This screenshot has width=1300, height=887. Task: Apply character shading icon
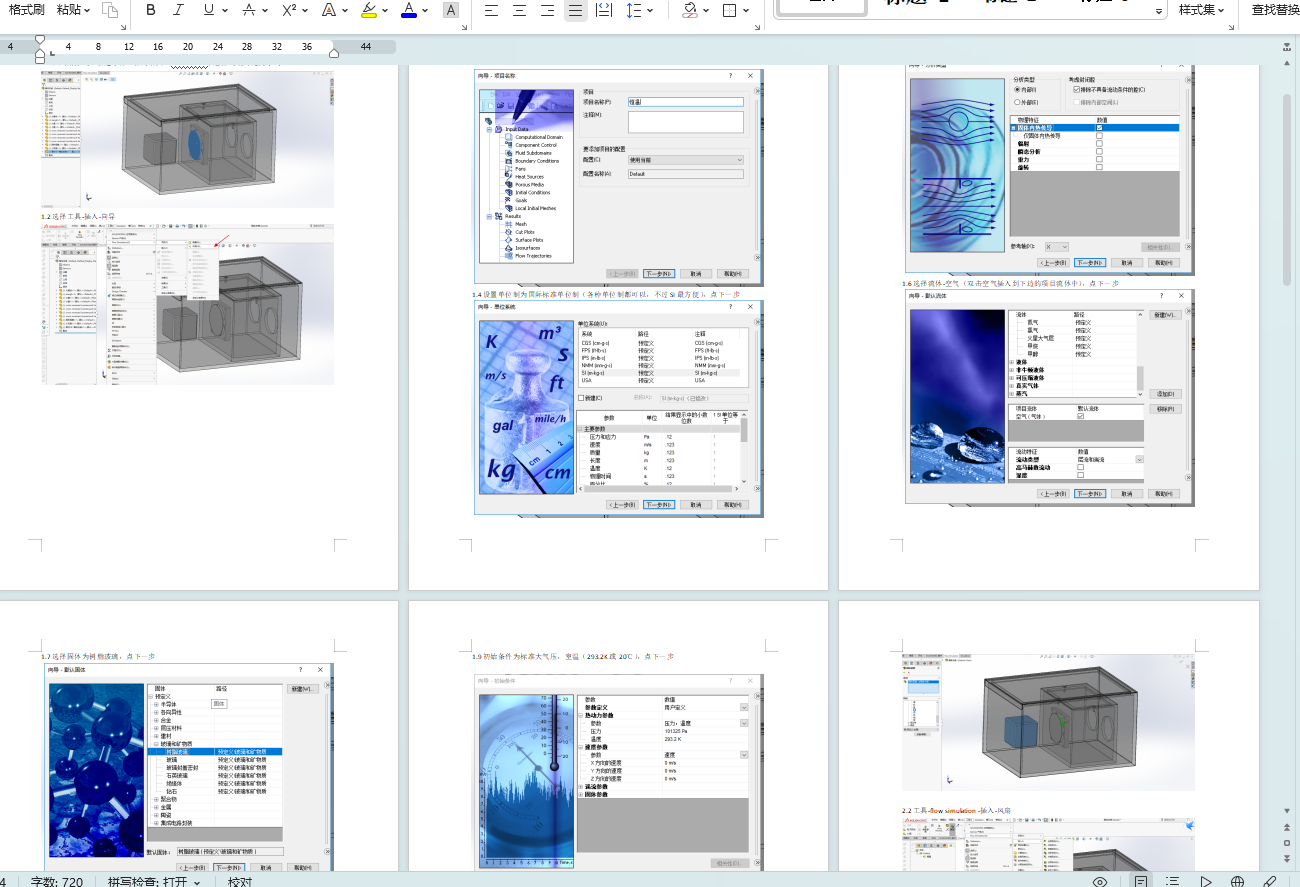tap(451, 10)
